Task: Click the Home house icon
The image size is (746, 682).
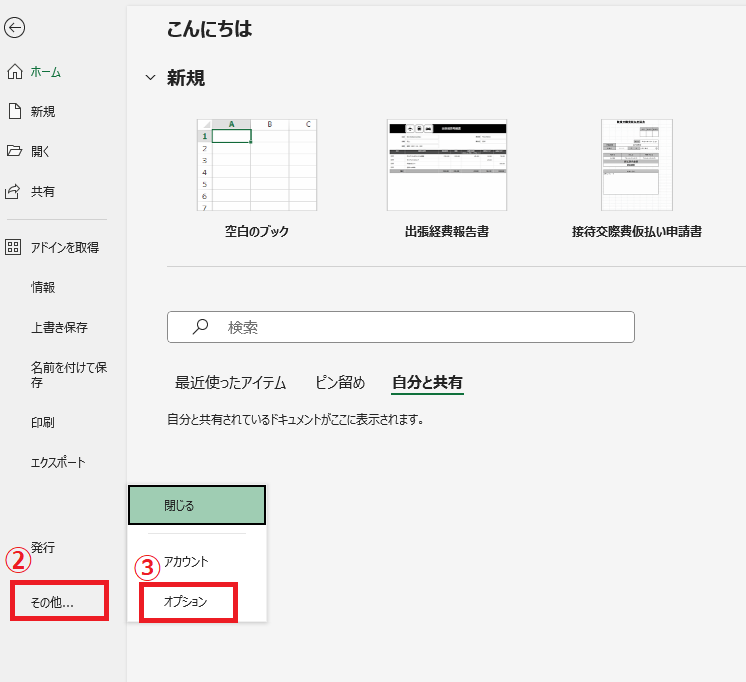Action: point(14,71)
